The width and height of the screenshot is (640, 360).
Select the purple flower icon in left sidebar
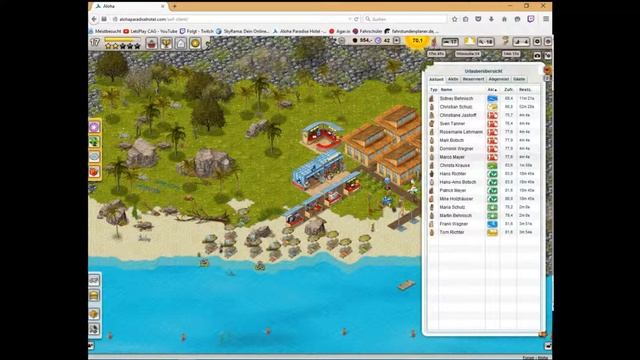coord(94,127)
